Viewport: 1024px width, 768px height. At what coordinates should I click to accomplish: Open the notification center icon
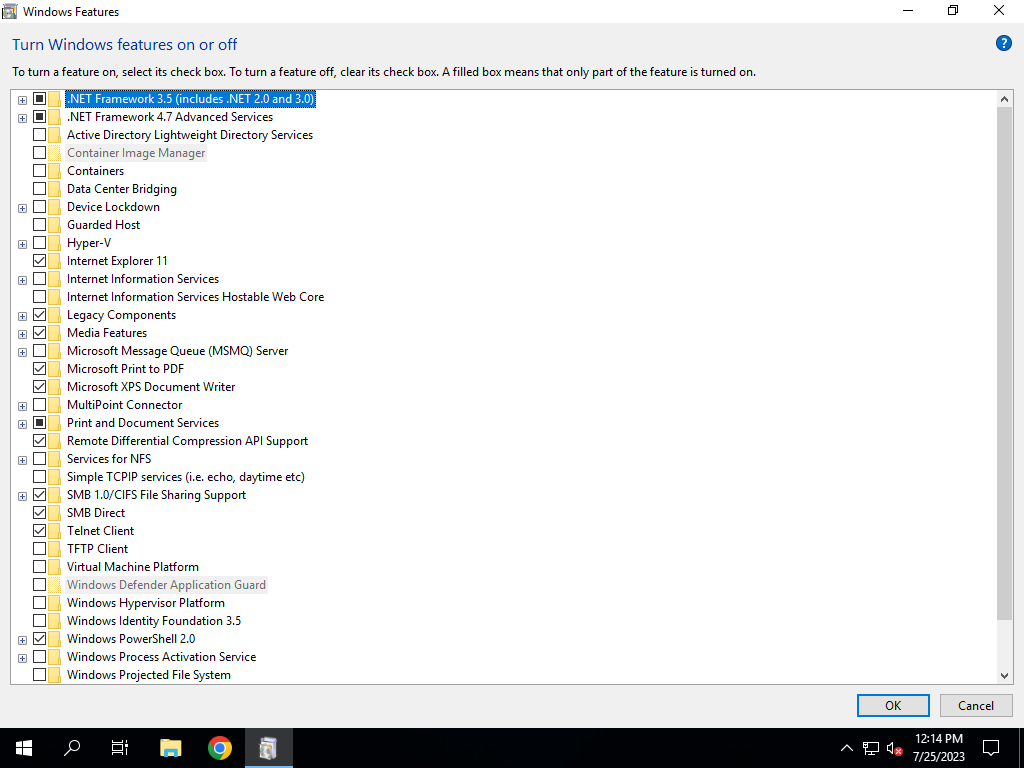coord(991,748)
